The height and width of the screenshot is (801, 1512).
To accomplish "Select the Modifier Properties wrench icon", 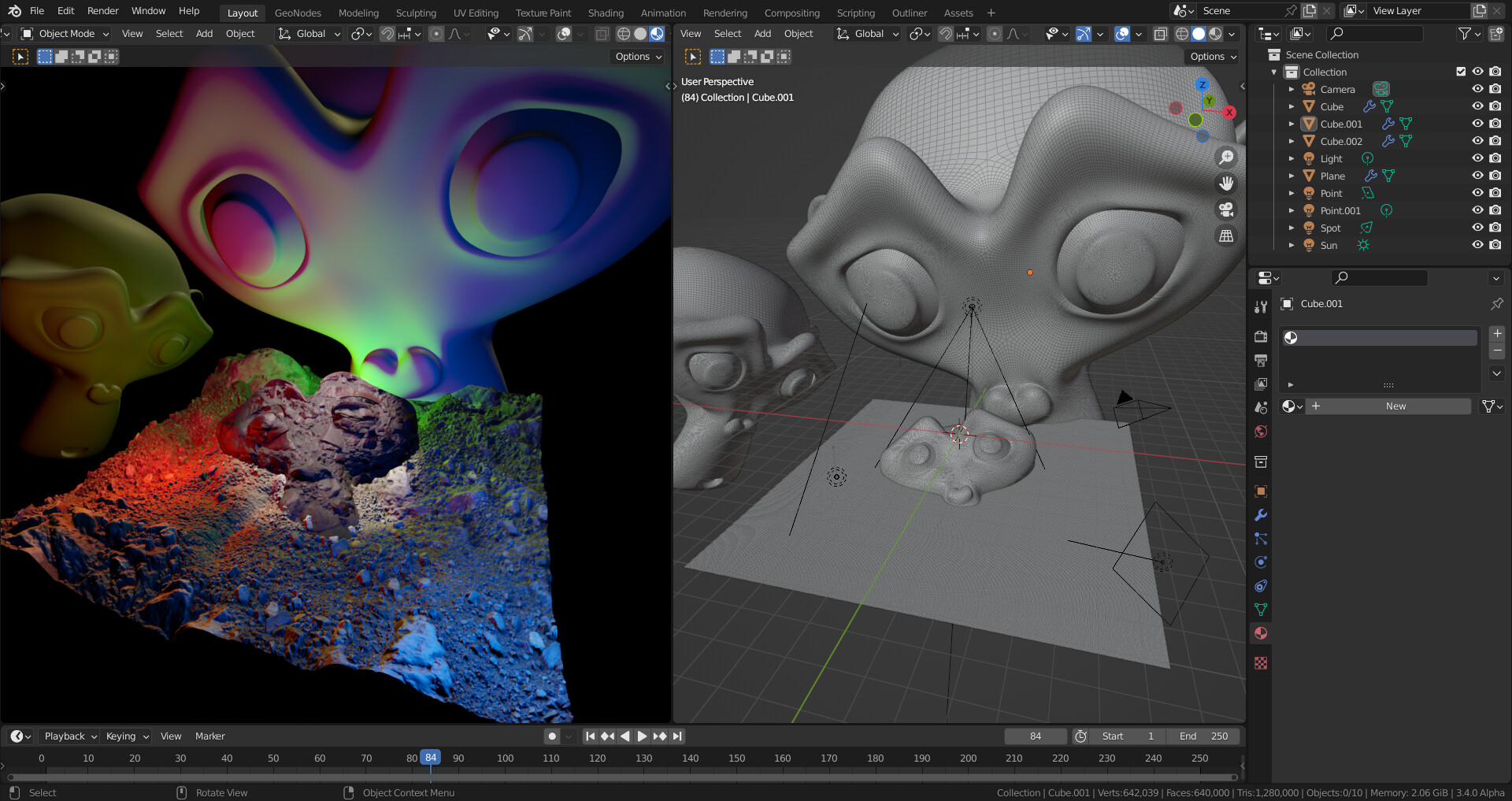I will point(1261,515).
